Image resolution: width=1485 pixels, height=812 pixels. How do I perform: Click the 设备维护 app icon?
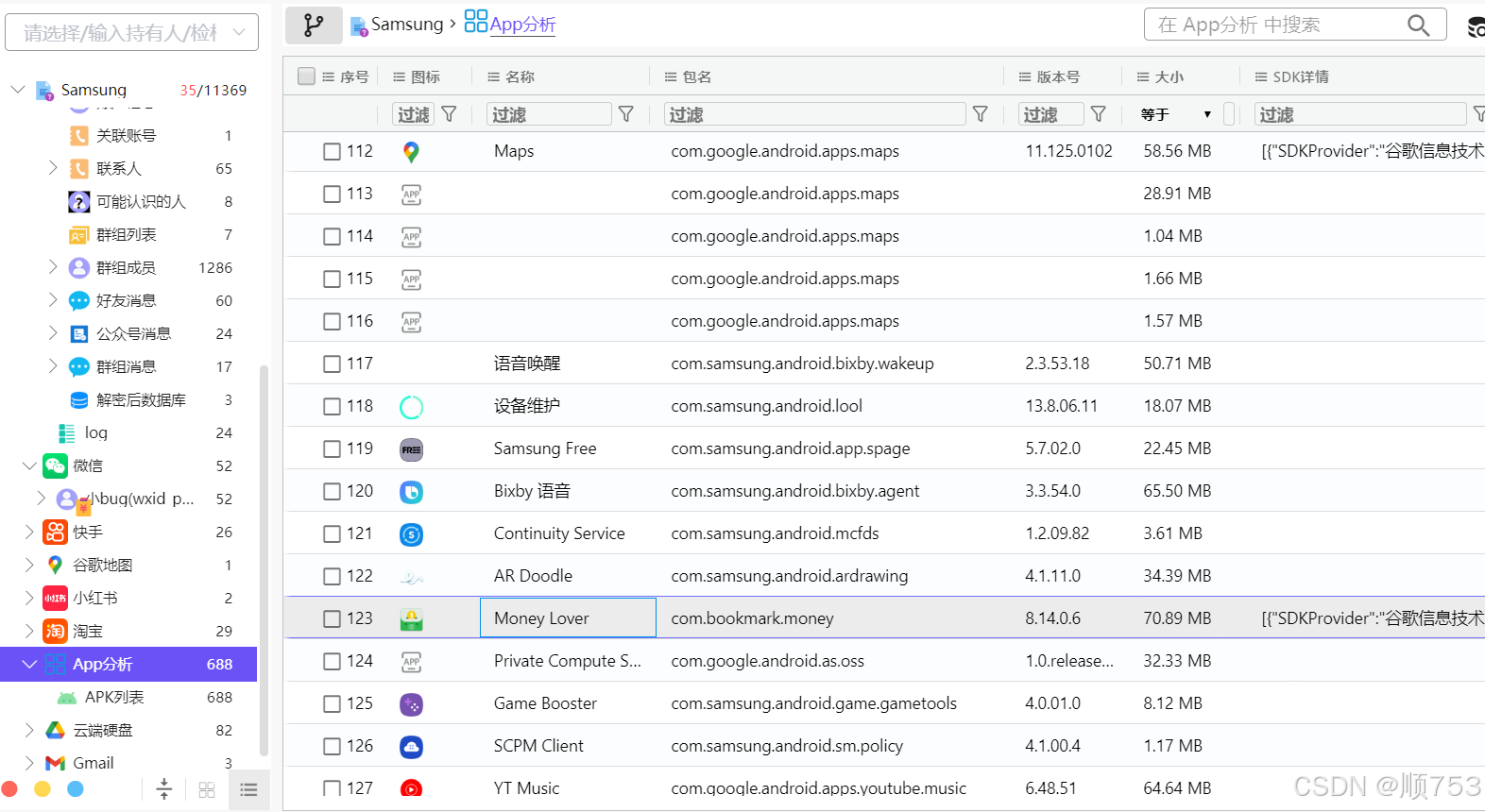[411, 407]
